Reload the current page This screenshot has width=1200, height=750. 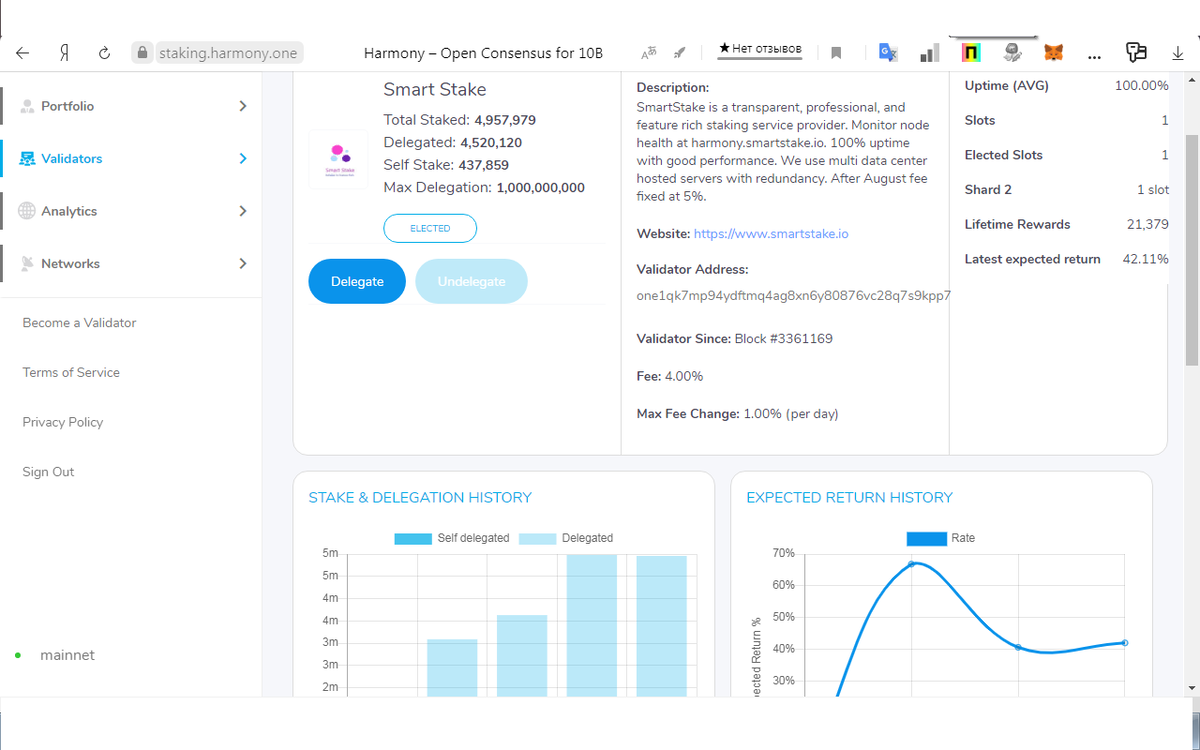coord(104,53)
